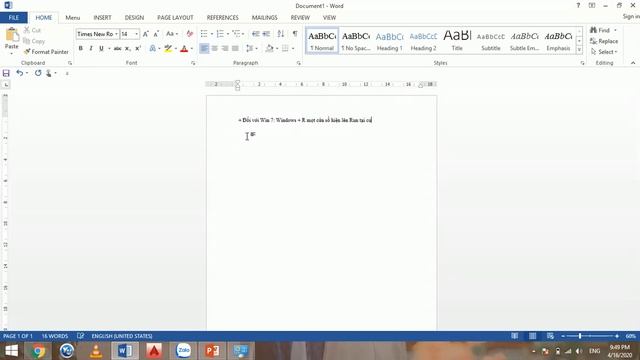640x360 pixels.
Task: Increase the paragraph indent
Action: 266,34
